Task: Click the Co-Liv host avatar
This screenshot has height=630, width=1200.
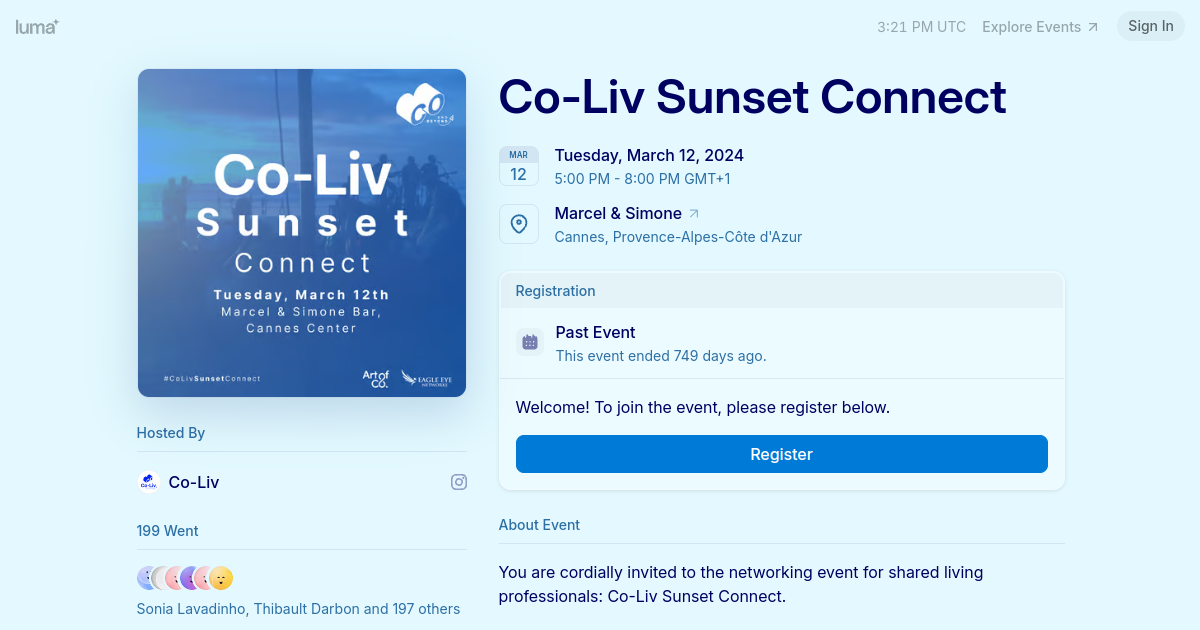Action: click(x=149, y=482)
